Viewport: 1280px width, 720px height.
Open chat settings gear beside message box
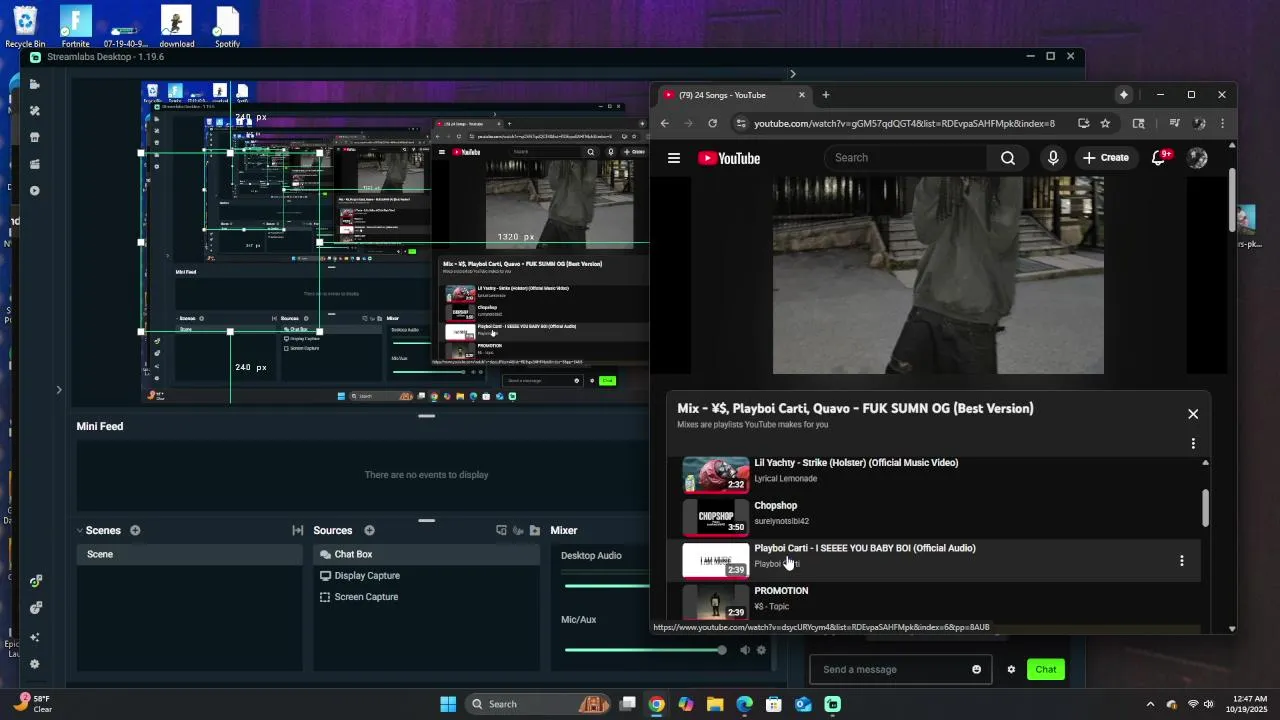(x=1011, y=670)
